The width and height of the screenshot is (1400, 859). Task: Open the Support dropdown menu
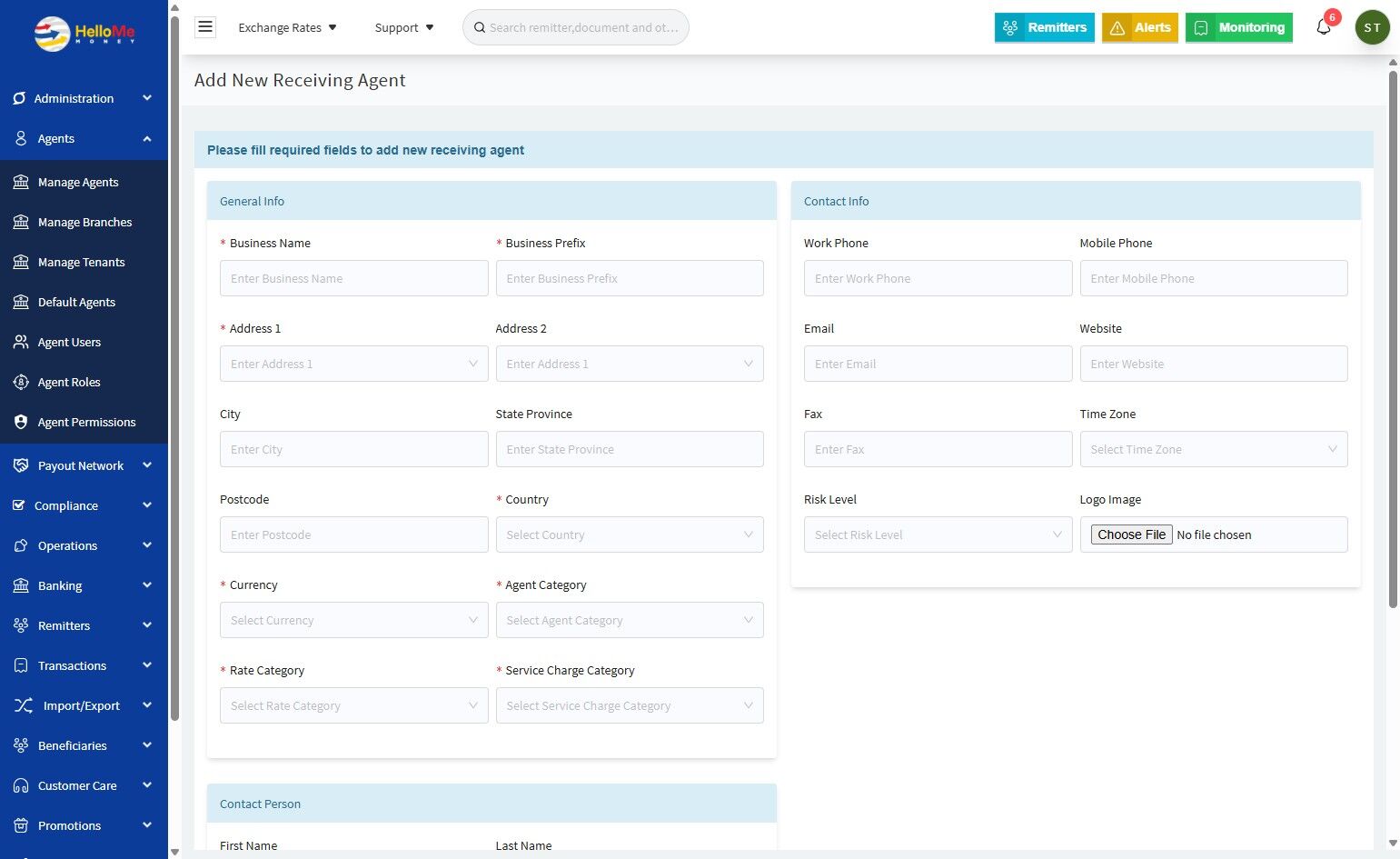(x=404, y=27)
